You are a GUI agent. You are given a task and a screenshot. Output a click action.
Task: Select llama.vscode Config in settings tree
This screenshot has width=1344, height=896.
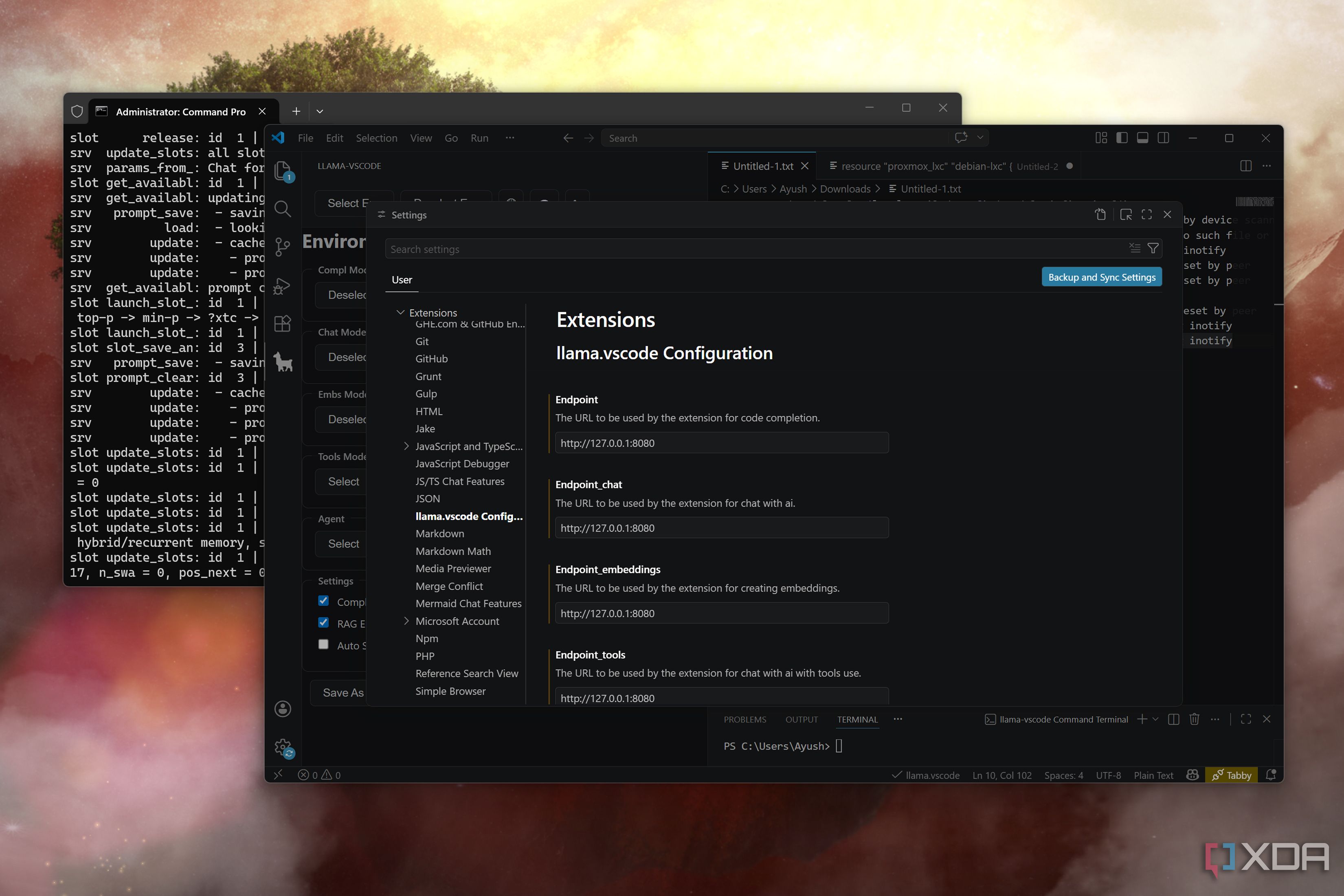tap(469, 516)
